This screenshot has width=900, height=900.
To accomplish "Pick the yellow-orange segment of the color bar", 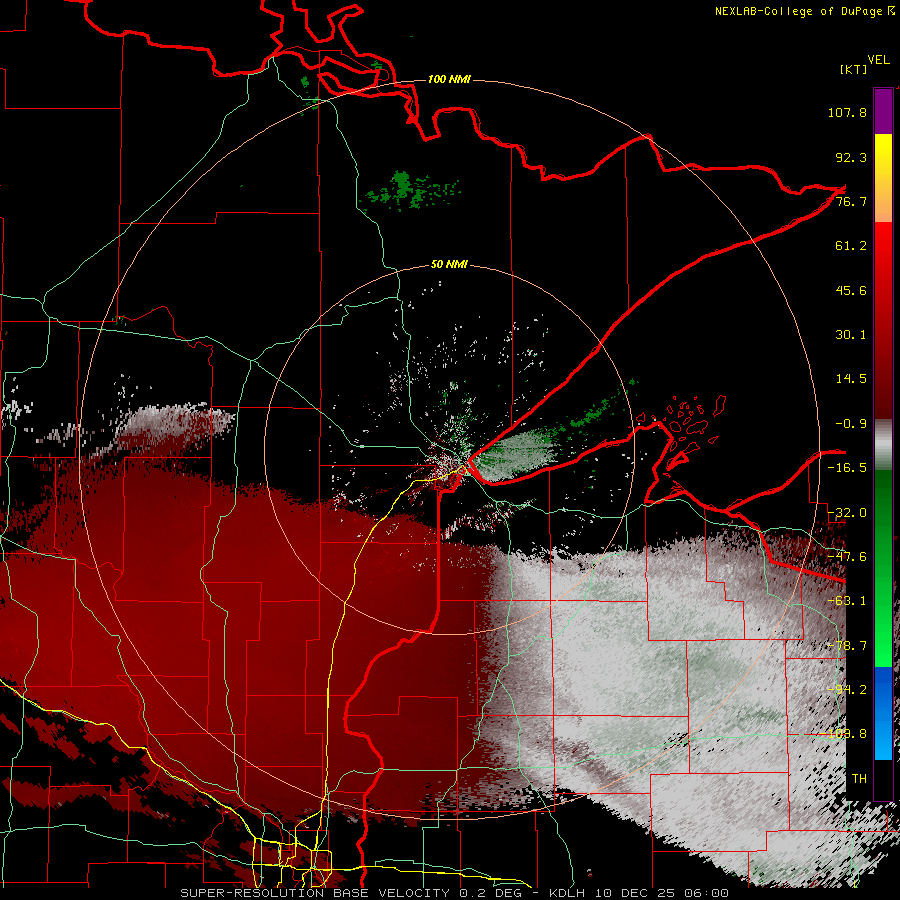I will point(883,178).
